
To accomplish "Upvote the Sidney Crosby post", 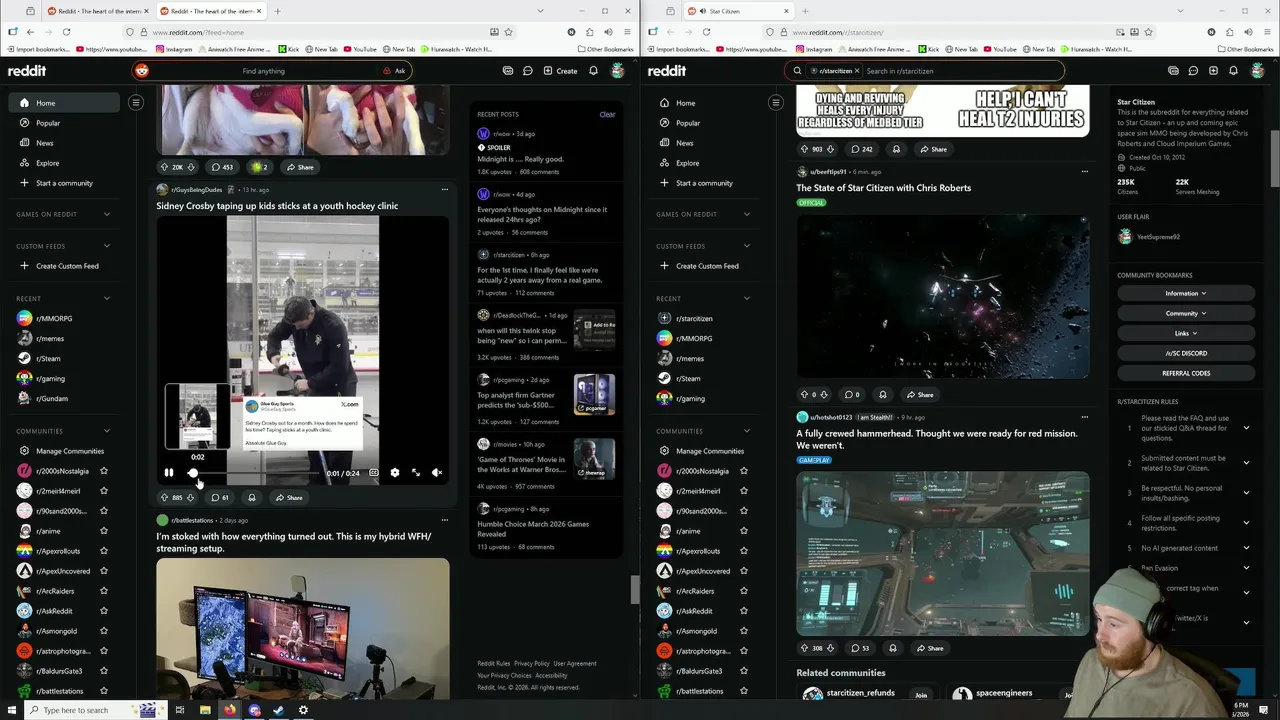I will 164,497.
